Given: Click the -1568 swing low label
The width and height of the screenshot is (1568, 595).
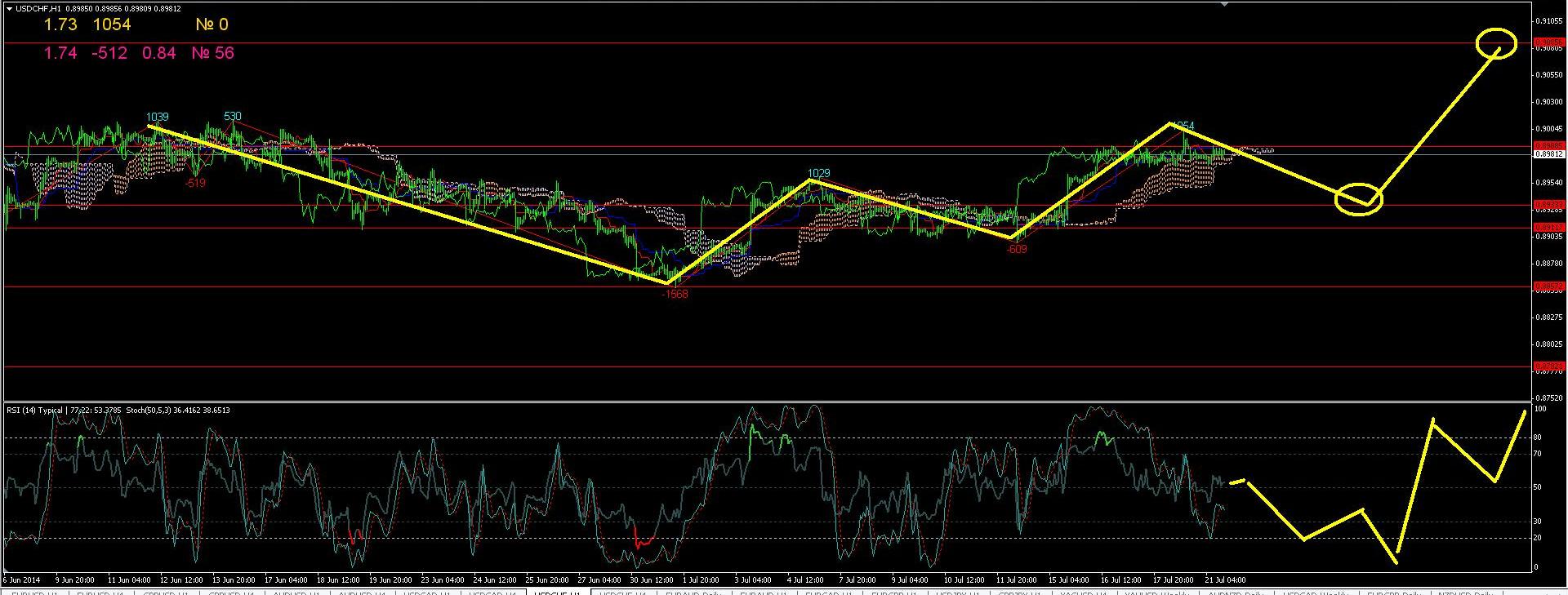Looking at the screenshot, I should [x=675, y=294].
